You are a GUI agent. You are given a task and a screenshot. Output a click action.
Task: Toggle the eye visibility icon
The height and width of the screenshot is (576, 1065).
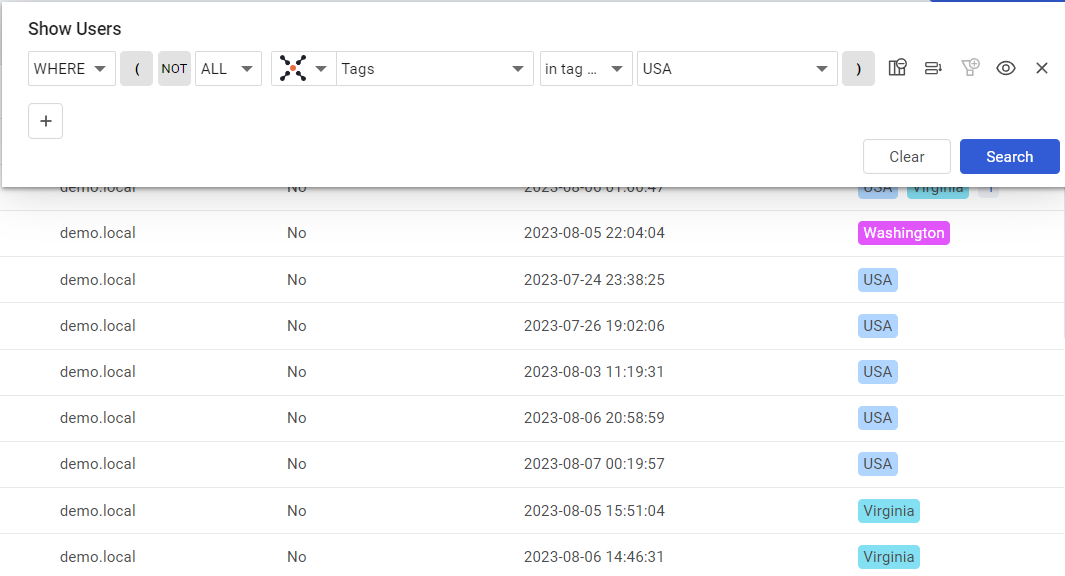tap(1006, 68)
